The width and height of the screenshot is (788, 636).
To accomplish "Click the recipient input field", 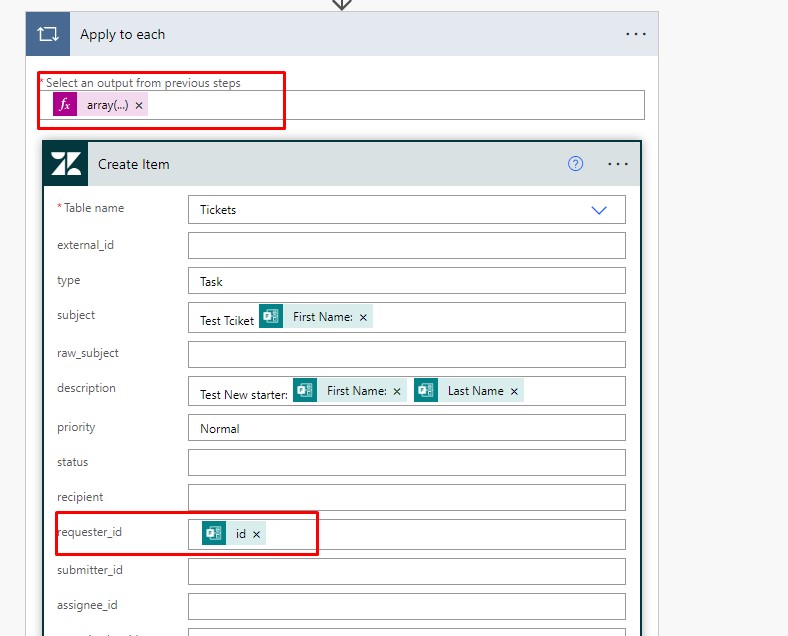I will coord(406,498).
